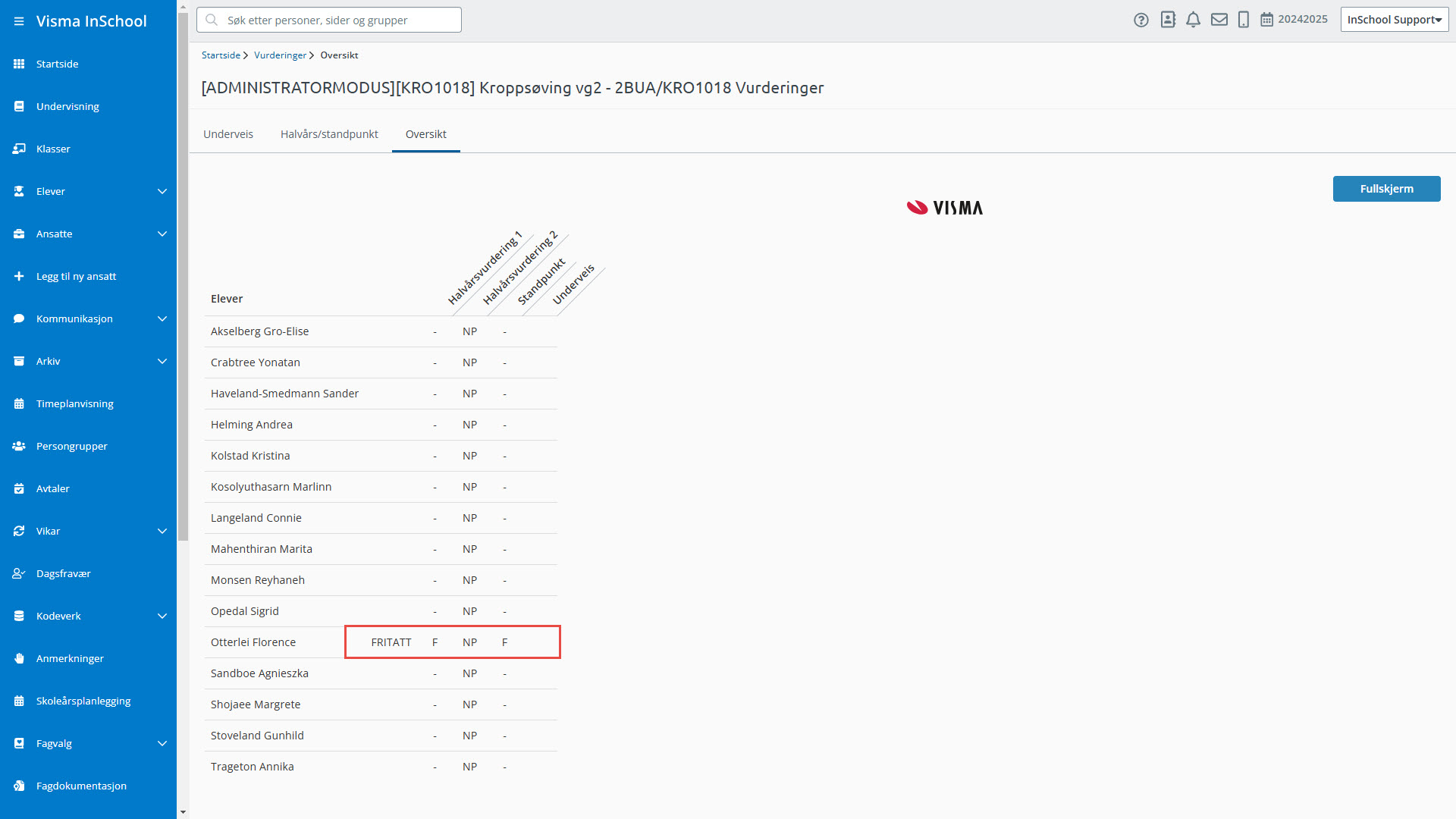Open Legg til ny ansatt plus icon
This screenshot has height=819, width=1456.
(19, 276)
